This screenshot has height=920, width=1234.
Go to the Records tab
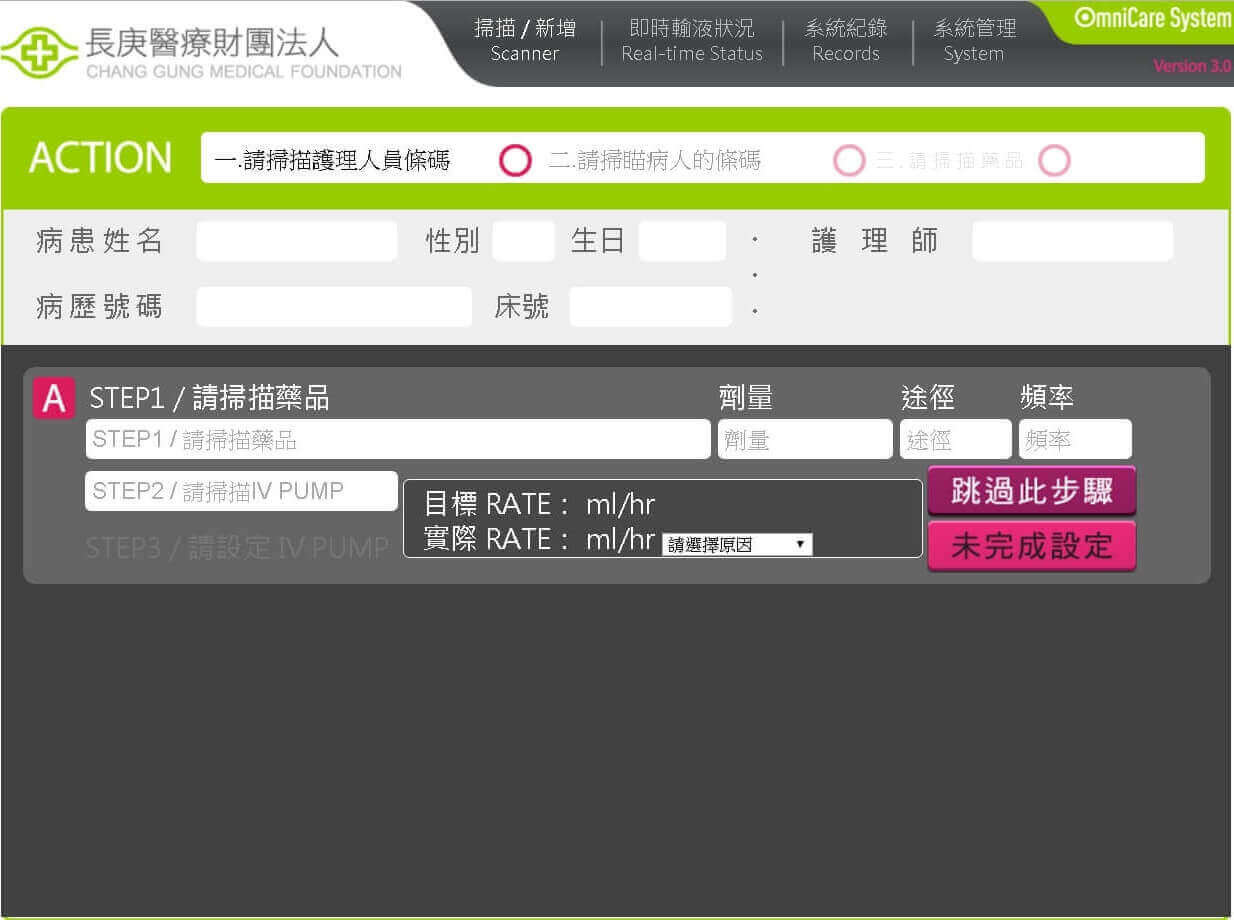pos(845,41)
